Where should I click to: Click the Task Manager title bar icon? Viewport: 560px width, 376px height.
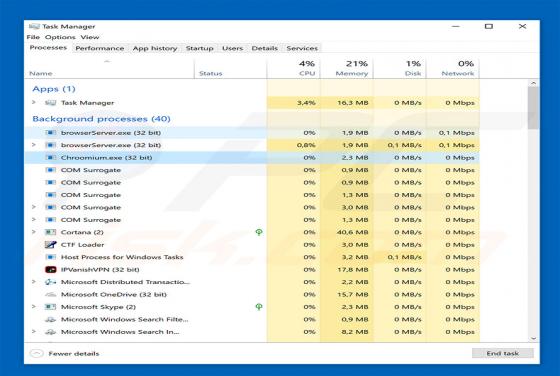coord(34,26)
